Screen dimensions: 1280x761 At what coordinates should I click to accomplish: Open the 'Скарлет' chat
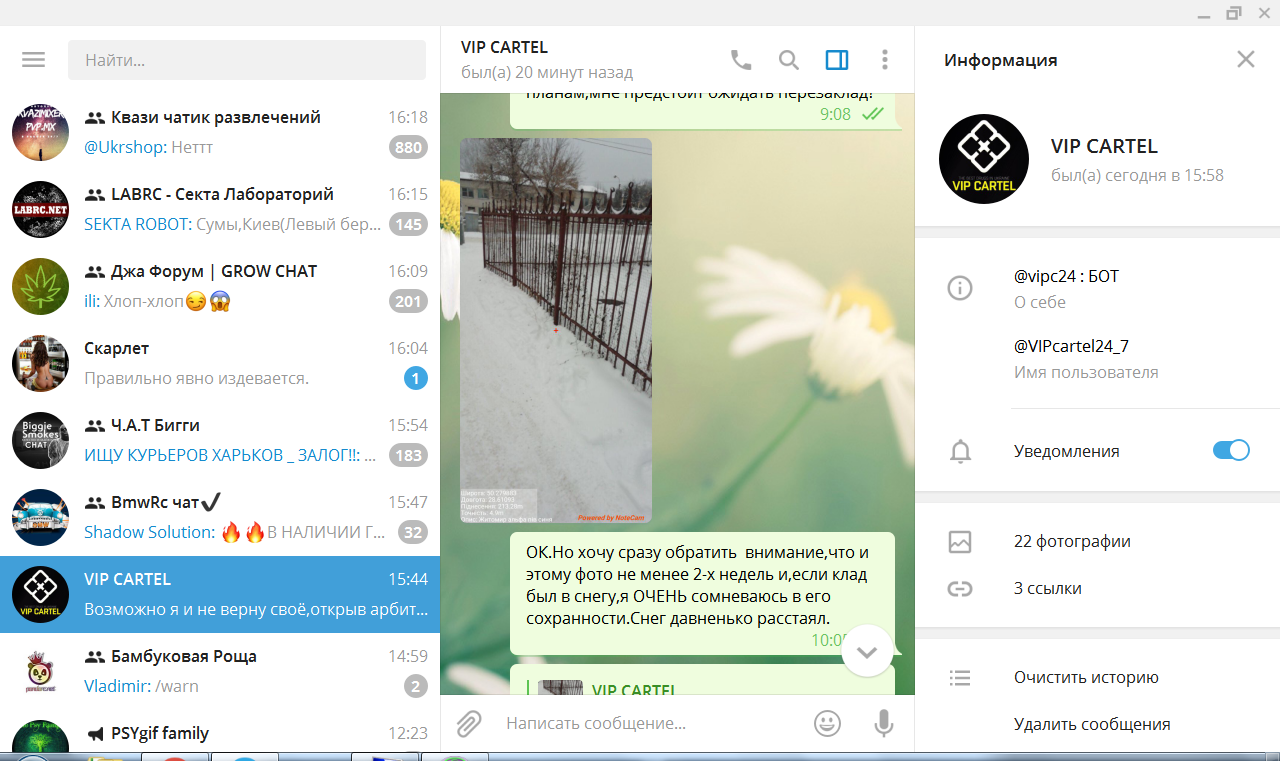click(x=220, y=363)
